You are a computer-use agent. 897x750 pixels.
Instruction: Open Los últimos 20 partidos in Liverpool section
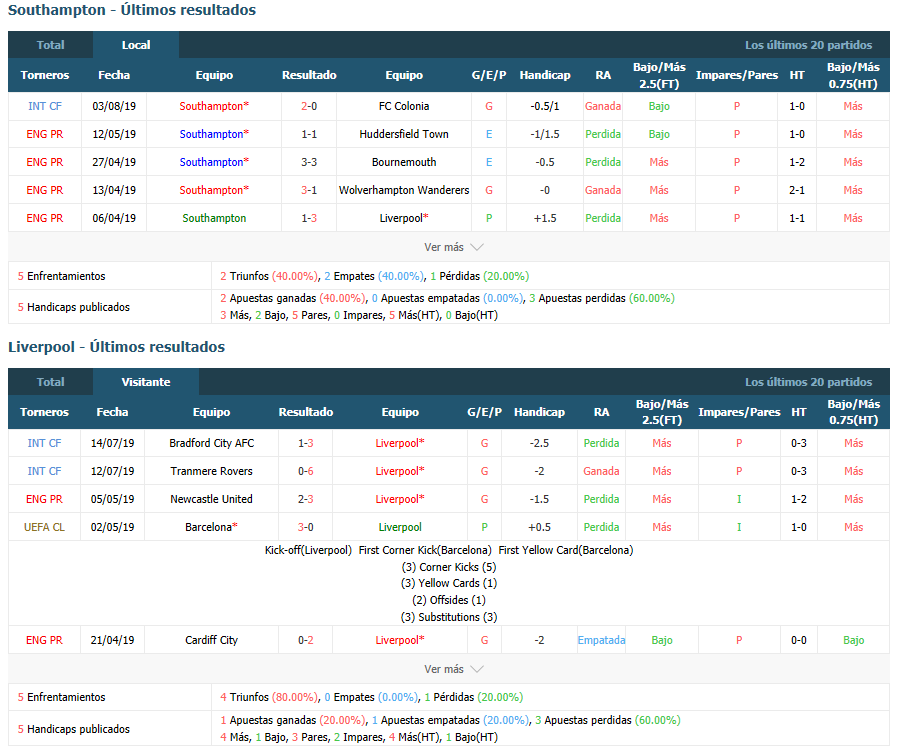pos(808,382)
